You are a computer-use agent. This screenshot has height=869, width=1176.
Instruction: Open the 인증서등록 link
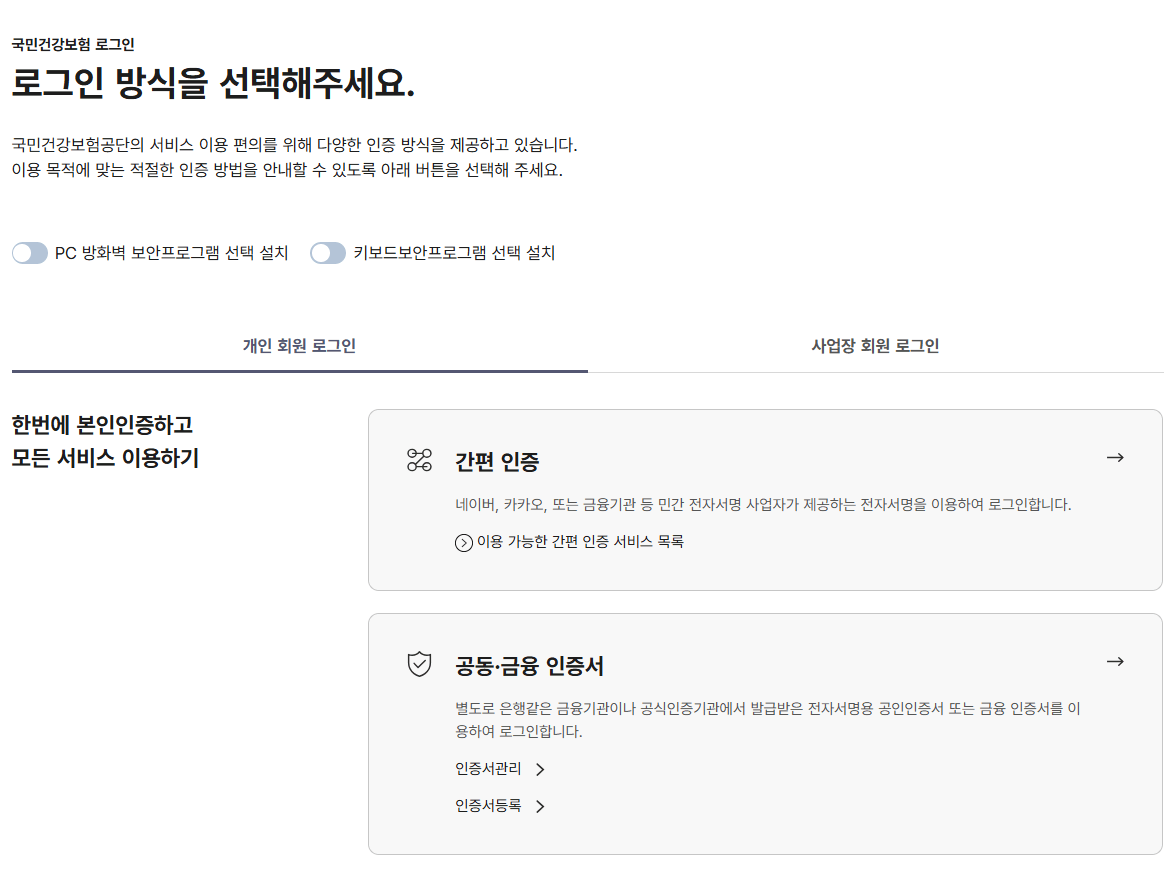(x=487, y=806)
